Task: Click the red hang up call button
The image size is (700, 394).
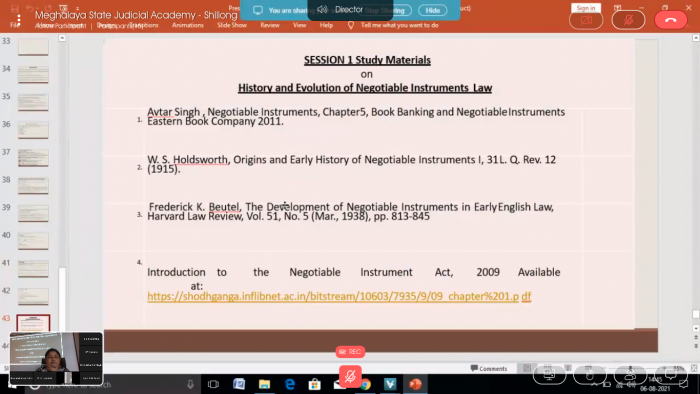Action: point(671,20)
